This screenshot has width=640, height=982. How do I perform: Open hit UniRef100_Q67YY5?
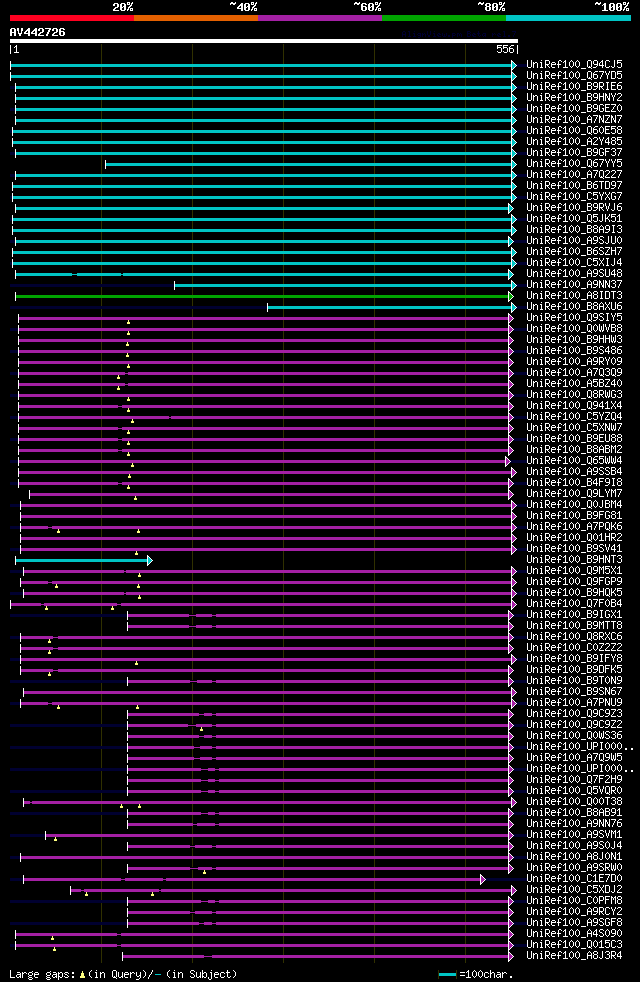[x=574, y=163]
